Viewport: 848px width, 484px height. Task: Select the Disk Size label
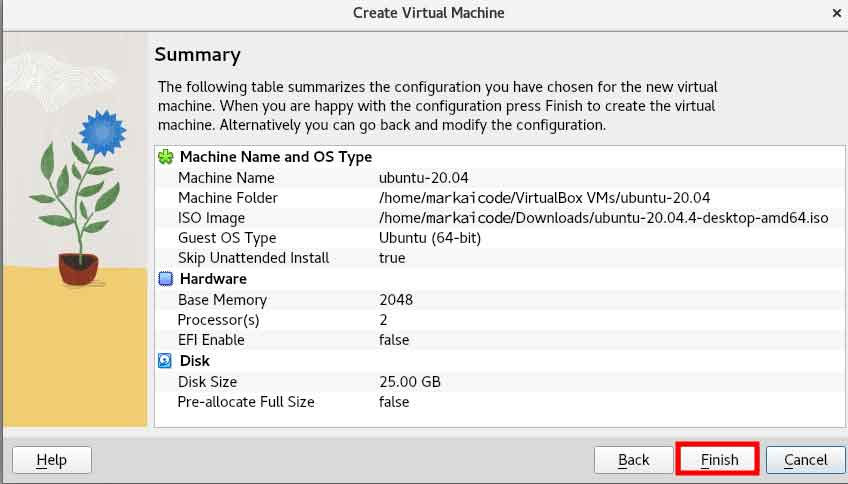point(208,382)
